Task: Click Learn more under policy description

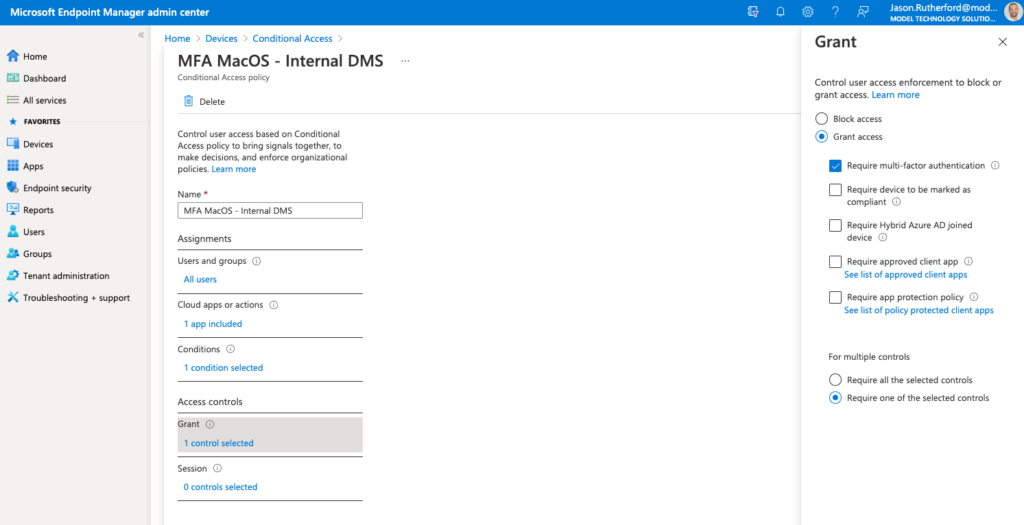Action: click(x=234, y=168)
